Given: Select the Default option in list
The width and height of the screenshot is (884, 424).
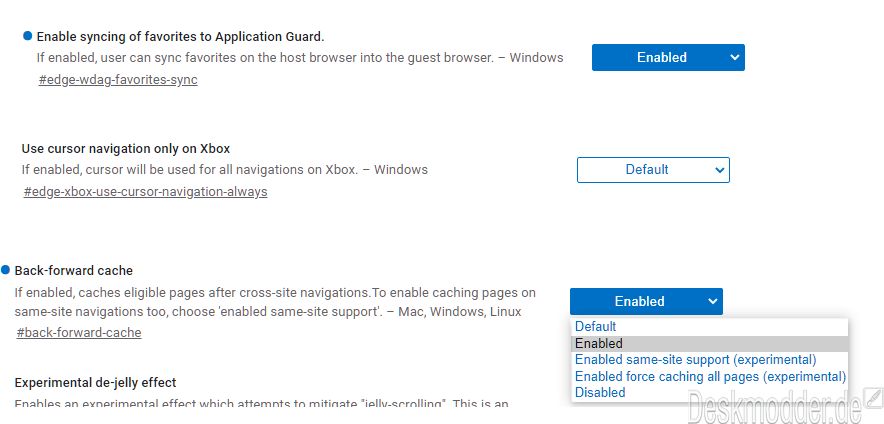Looking at the screenshot, I should click(596, 326).
